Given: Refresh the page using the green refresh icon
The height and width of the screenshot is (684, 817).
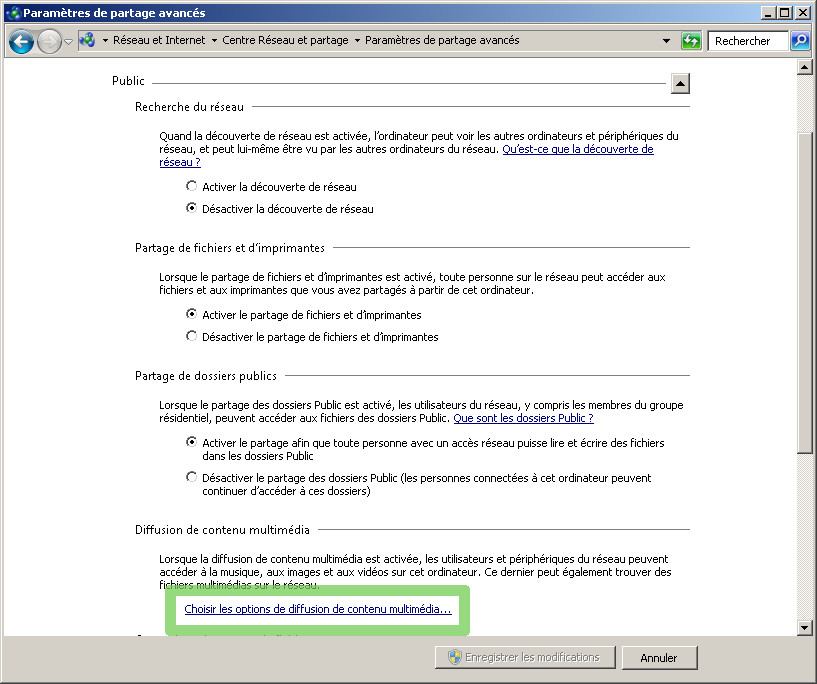Looking at the screenshot, I should click(x=691, y=41).
